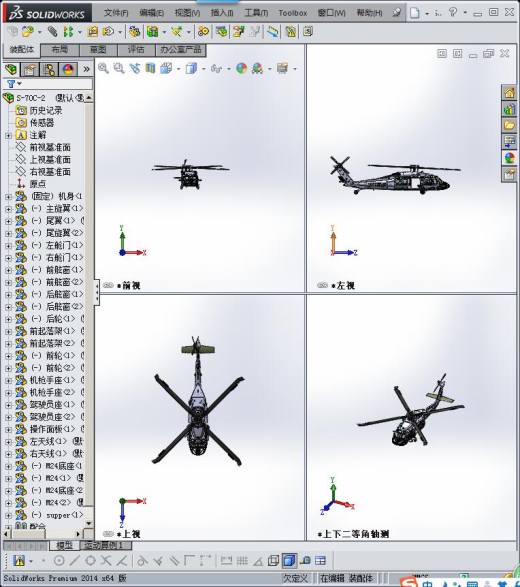The image size is (520, 587).
Task: Click the Mate paperclip icon
Action: [x=52, y=32]
